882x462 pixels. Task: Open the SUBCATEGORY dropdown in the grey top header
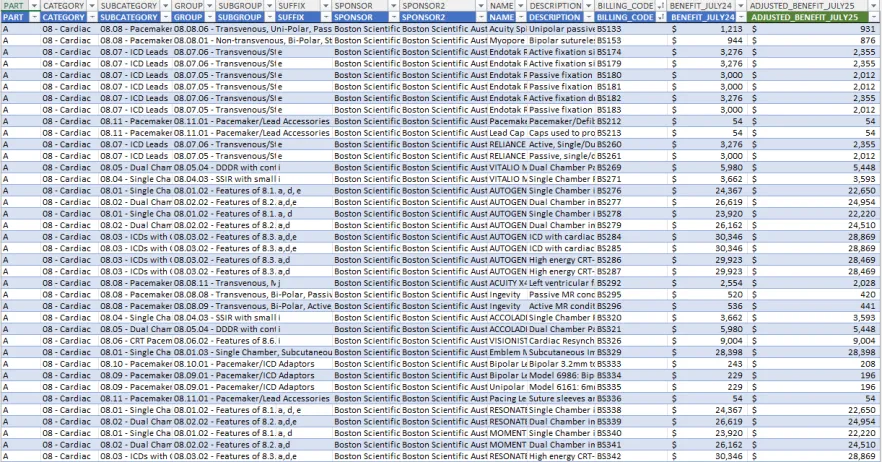pos(165,6)
